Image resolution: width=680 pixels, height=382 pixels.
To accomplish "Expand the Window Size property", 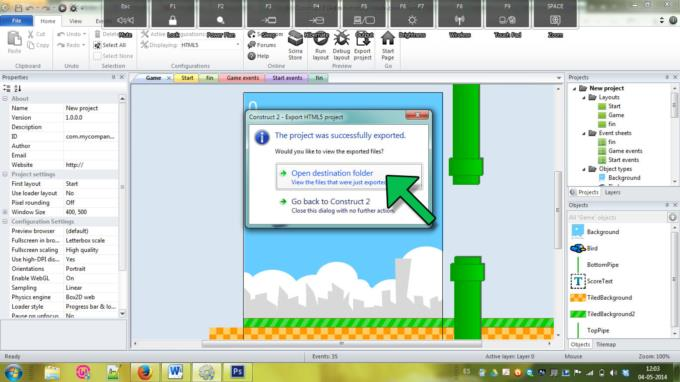I will tap(5, 212).
